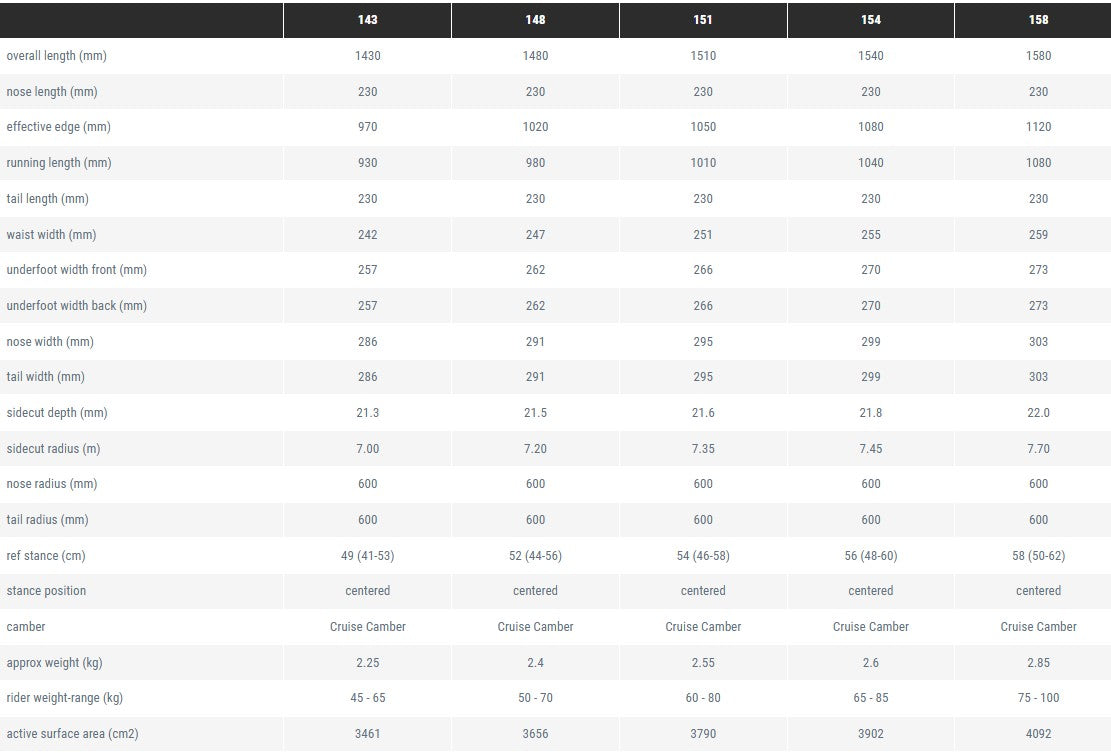Click the overall length (mm) row label
This screenshot has height=753, width=1111.
coord(57,56)
